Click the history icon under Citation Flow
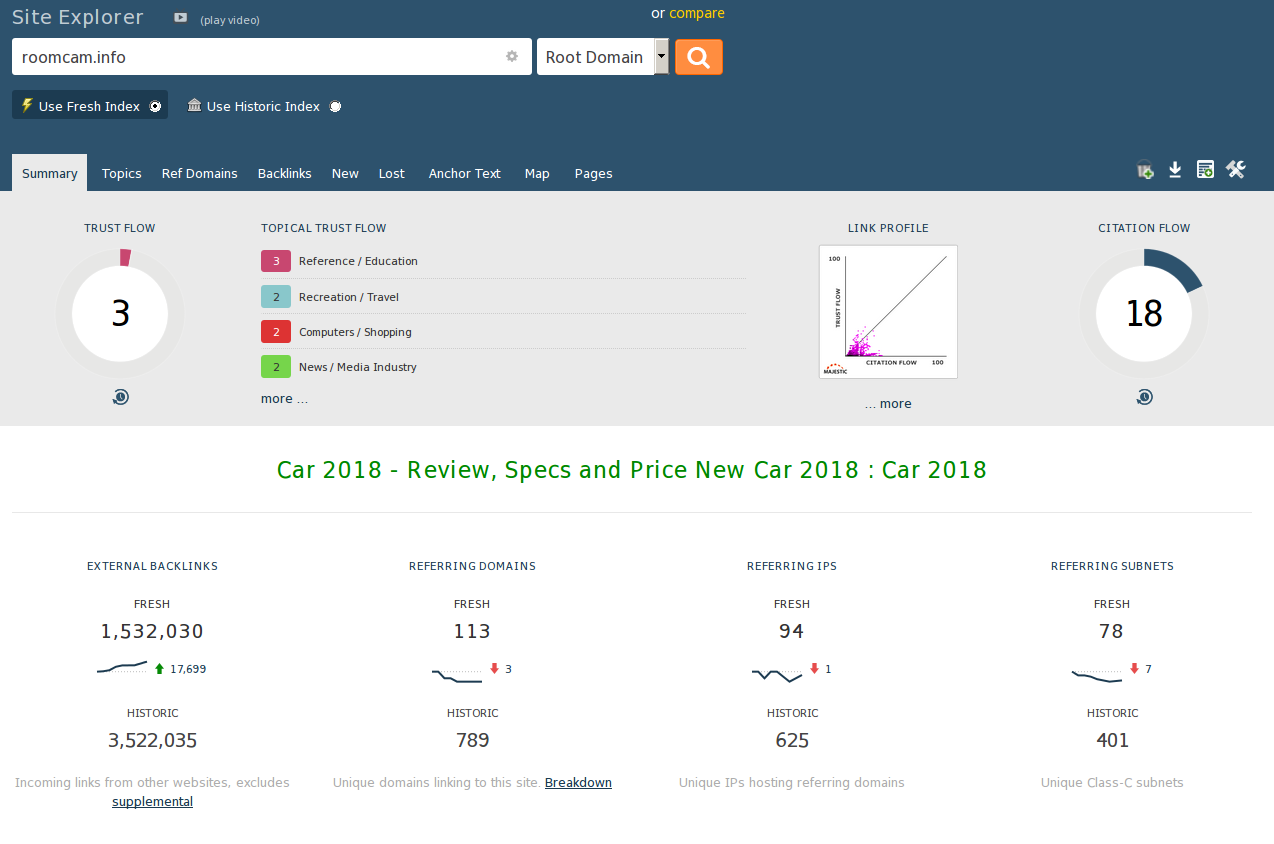 pos(1144,397)
